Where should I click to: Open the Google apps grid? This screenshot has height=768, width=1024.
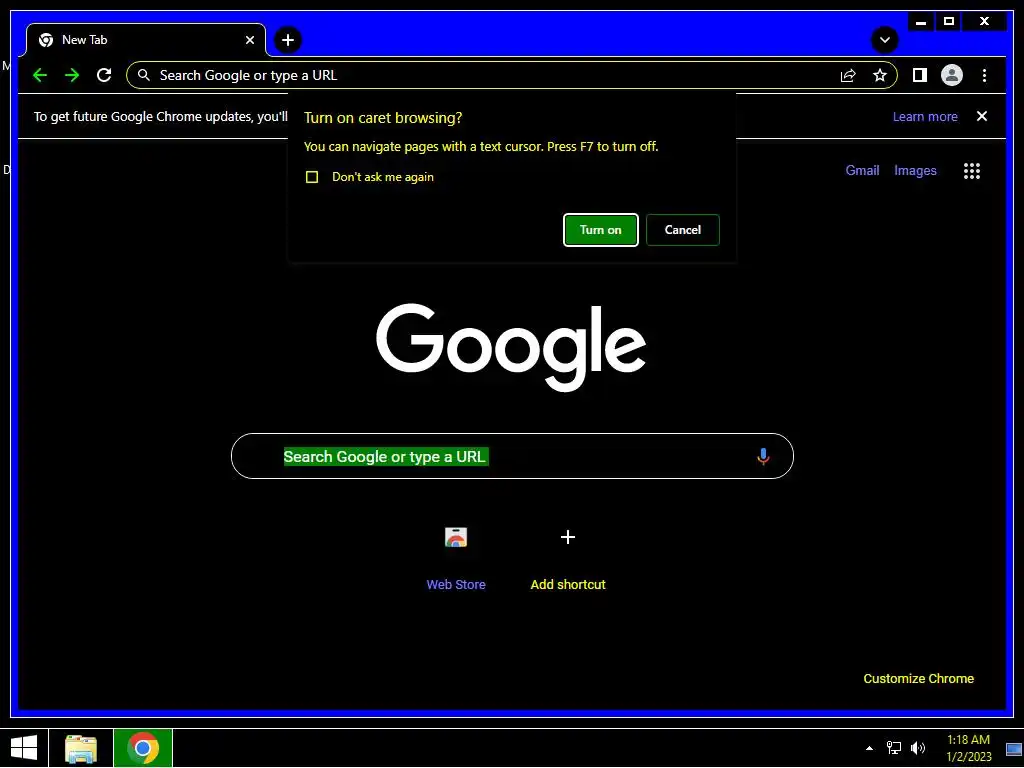(x=972, y=170)
